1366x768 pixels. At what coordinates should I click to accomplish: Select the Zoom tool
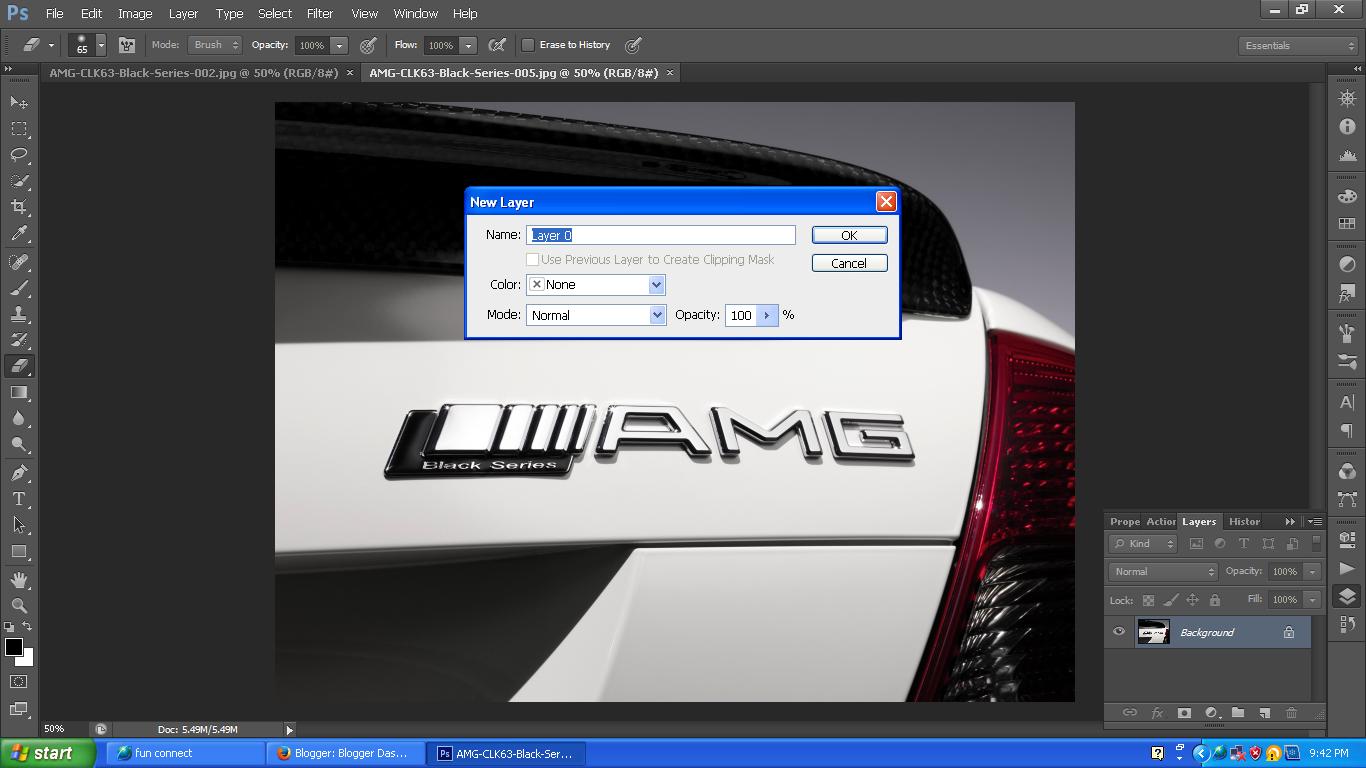pos(19,605)
